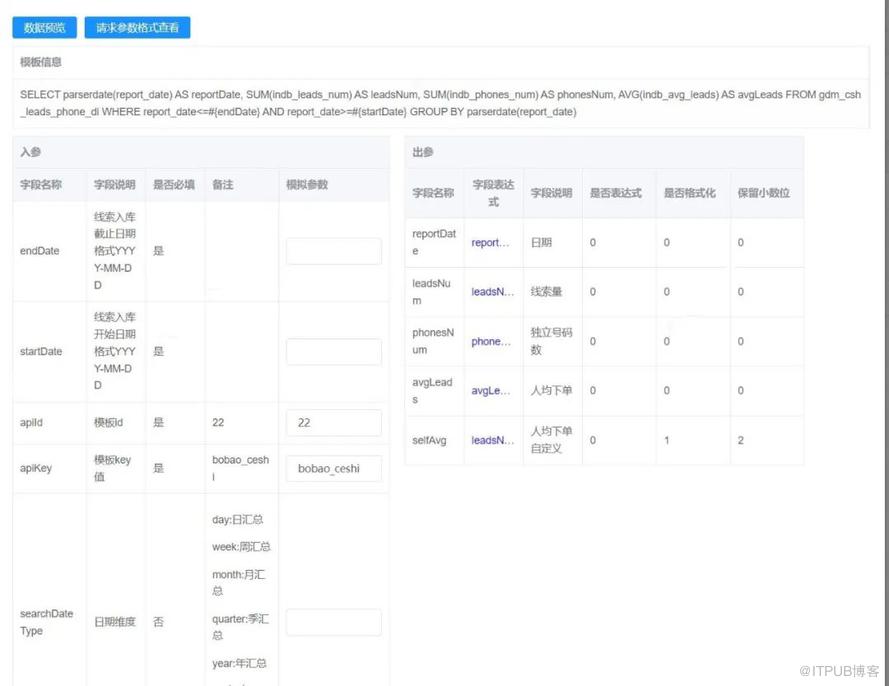Click the SQL SELECT template text
Screen dimensions: 889x686
pos(440,103)
